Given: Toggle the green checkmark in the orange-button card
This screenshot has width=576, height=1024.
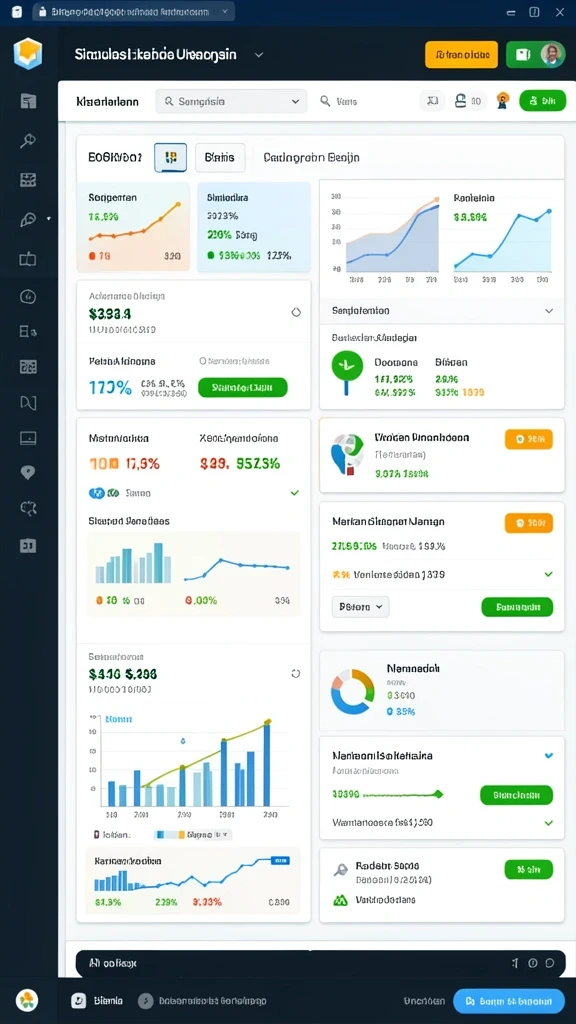Looking at the screenshot, I should (549, 574).
